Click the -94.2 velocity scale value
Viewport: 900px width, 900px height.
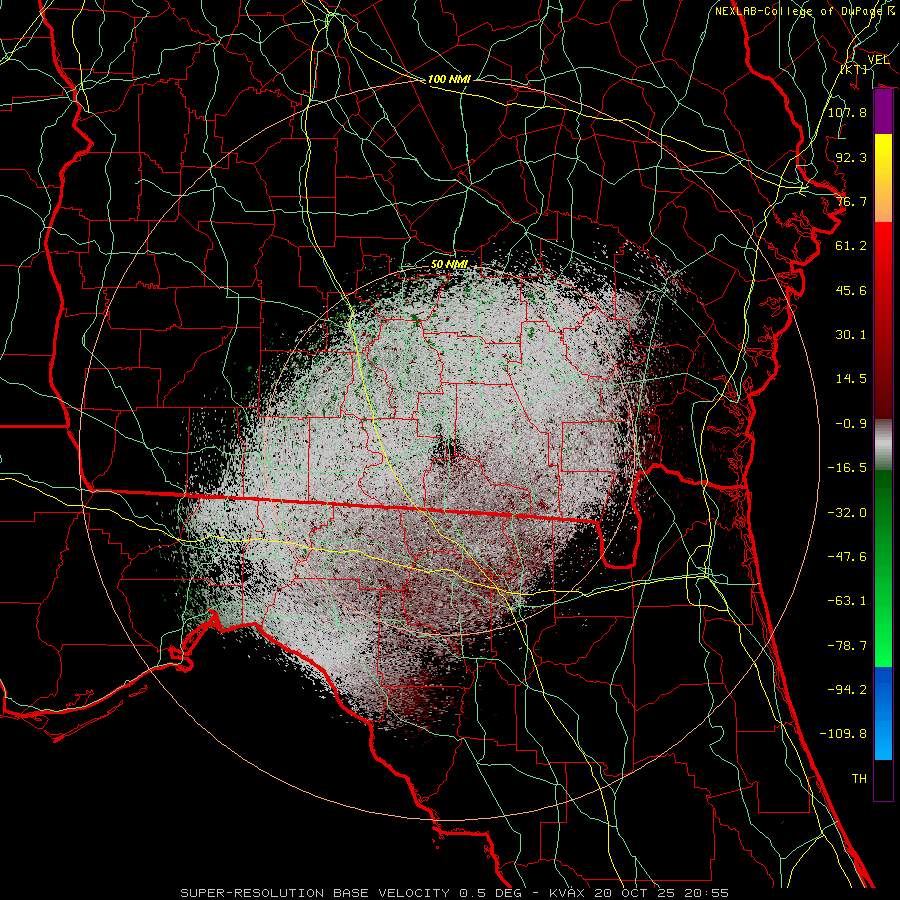click(x=847, y=689)
